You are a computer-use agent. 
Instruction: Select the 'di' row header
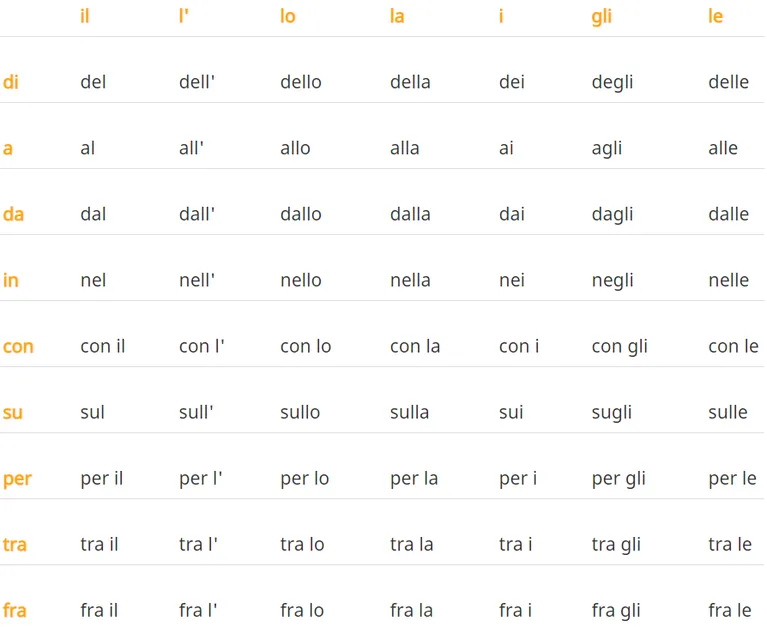click(11, 82)
